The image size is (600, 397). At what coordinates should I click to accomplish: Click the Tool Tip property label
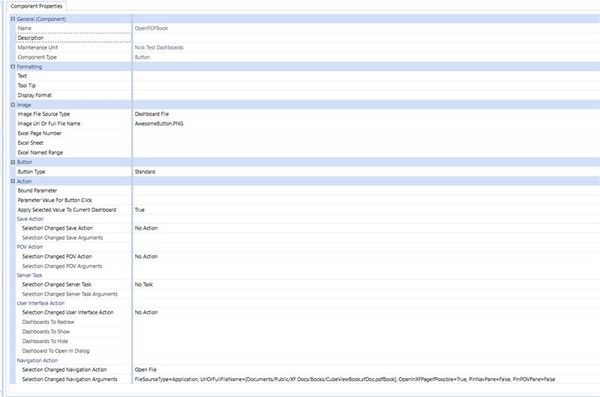point(26,85)
